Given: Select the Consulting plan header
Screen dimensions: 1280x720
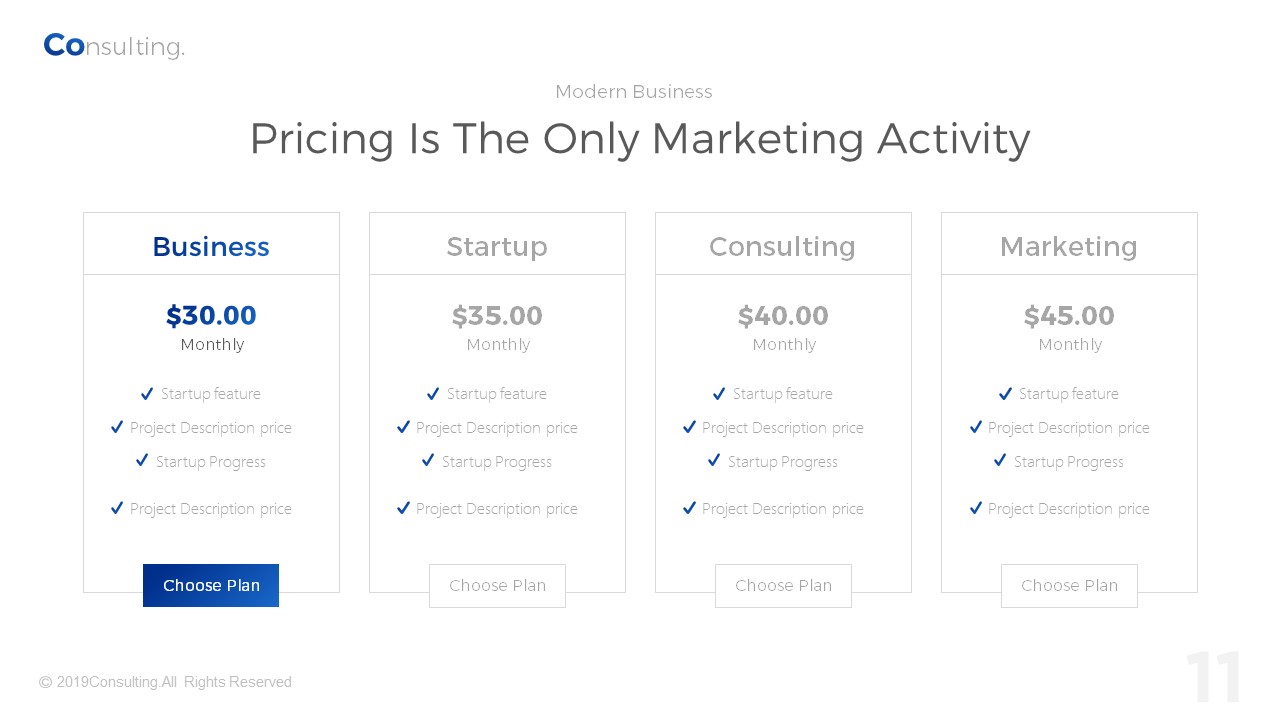Looking at the screenshot, I should (783, 246).
